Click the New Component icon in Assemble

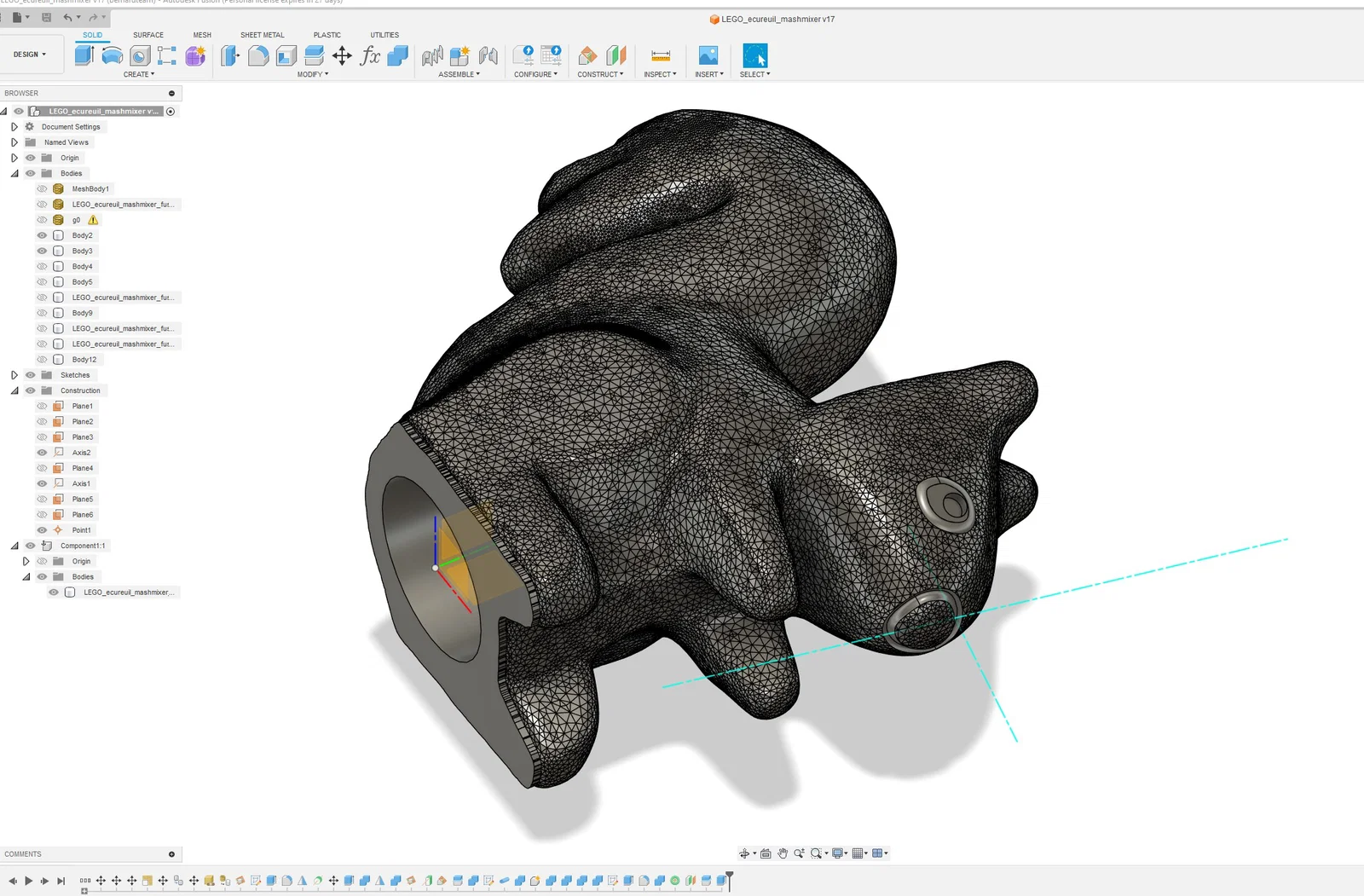pyautogui.click(x=460, y=55)
